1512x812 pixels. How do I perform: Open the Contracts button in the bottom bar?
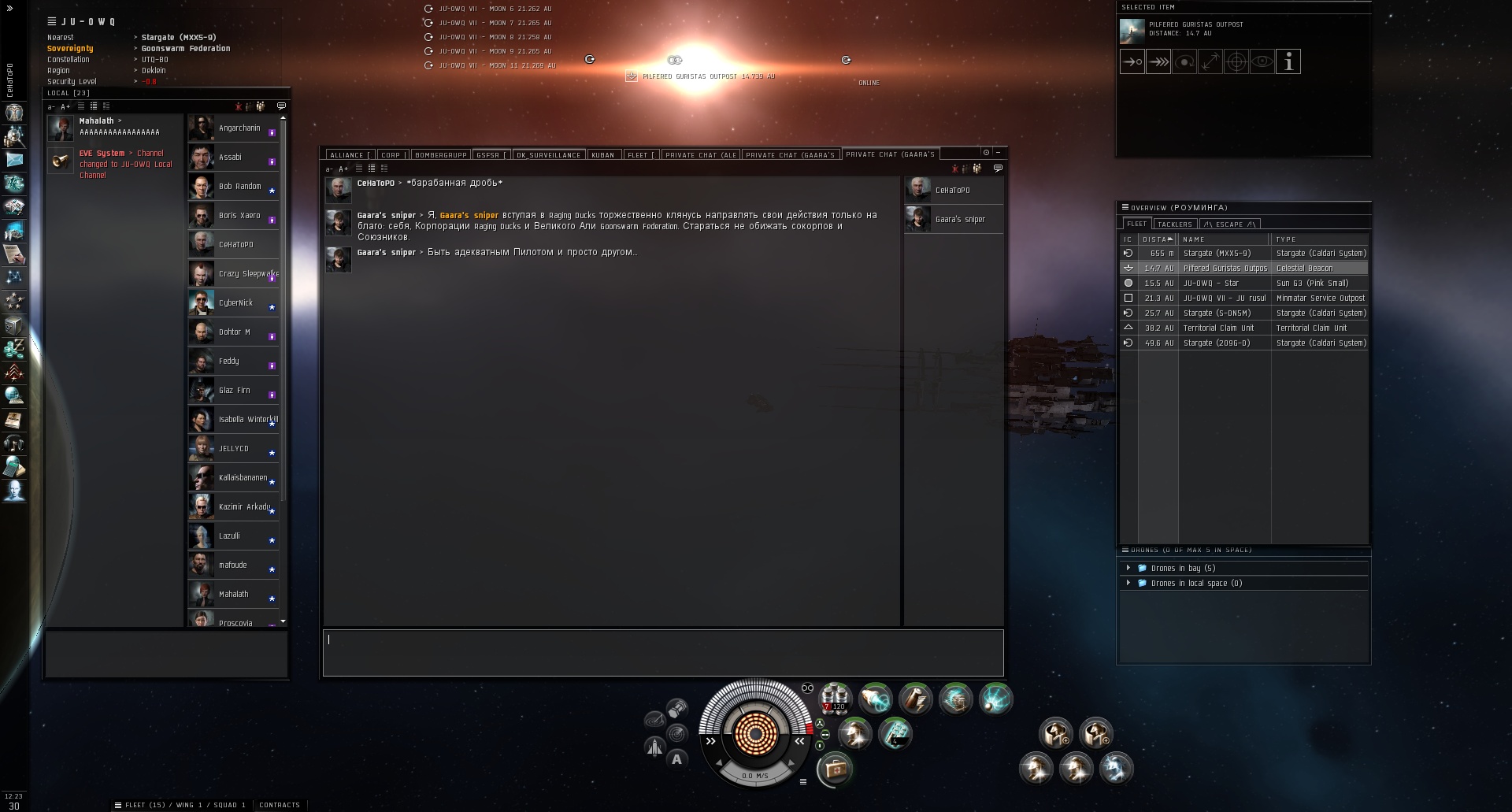tap(280, 805)
